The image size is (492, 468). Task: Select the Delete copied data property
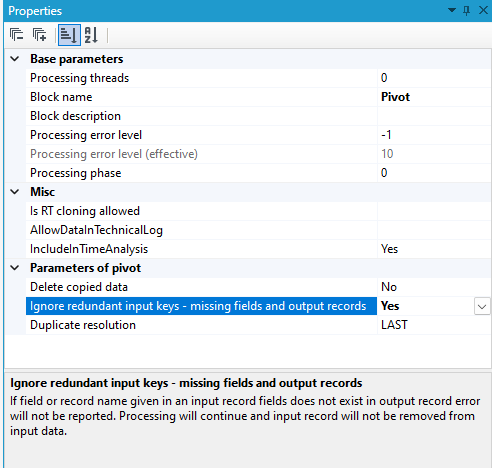click(x=79, y=287)
